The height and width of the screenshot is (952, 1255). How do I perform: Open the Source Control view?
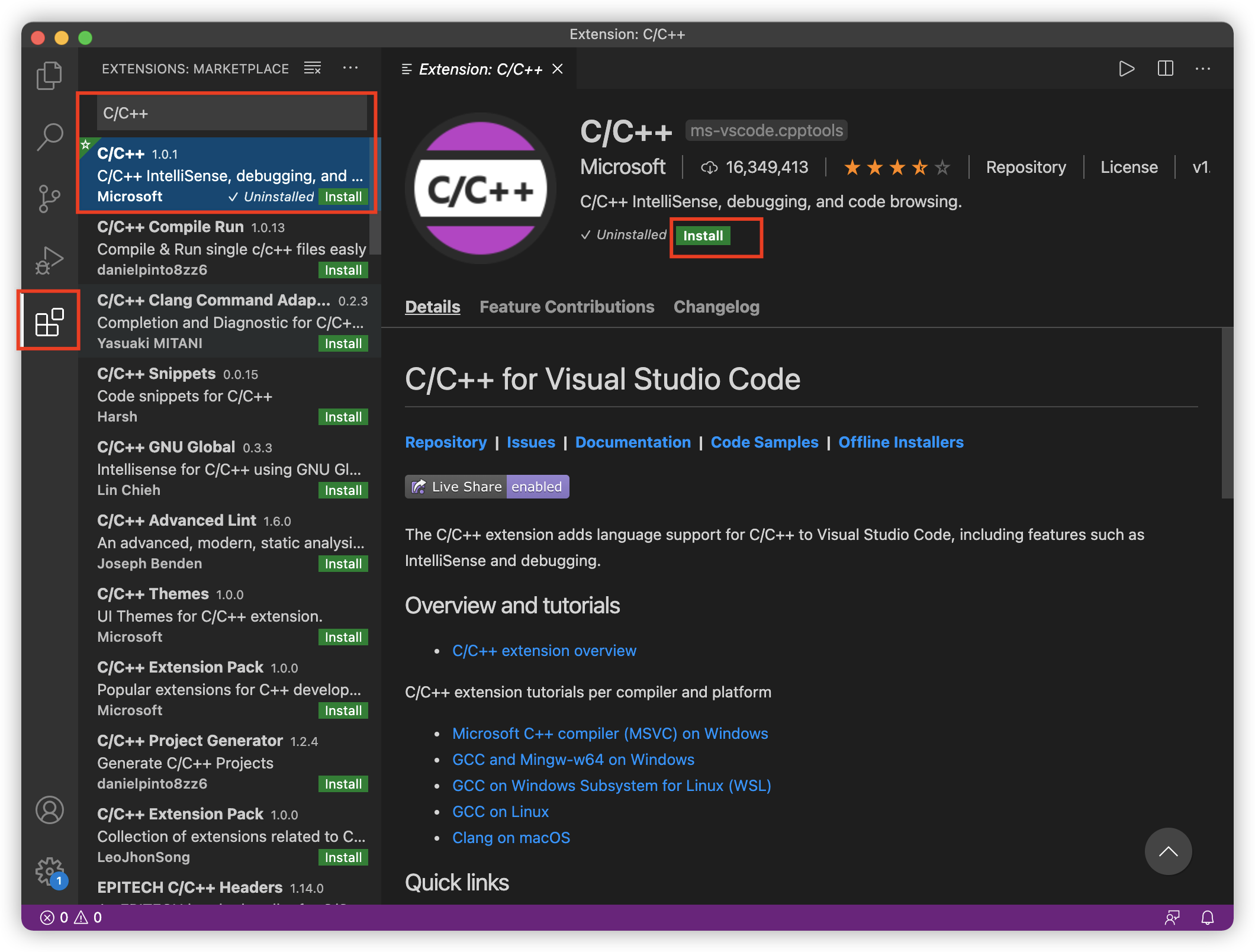(x=49, y=198)
